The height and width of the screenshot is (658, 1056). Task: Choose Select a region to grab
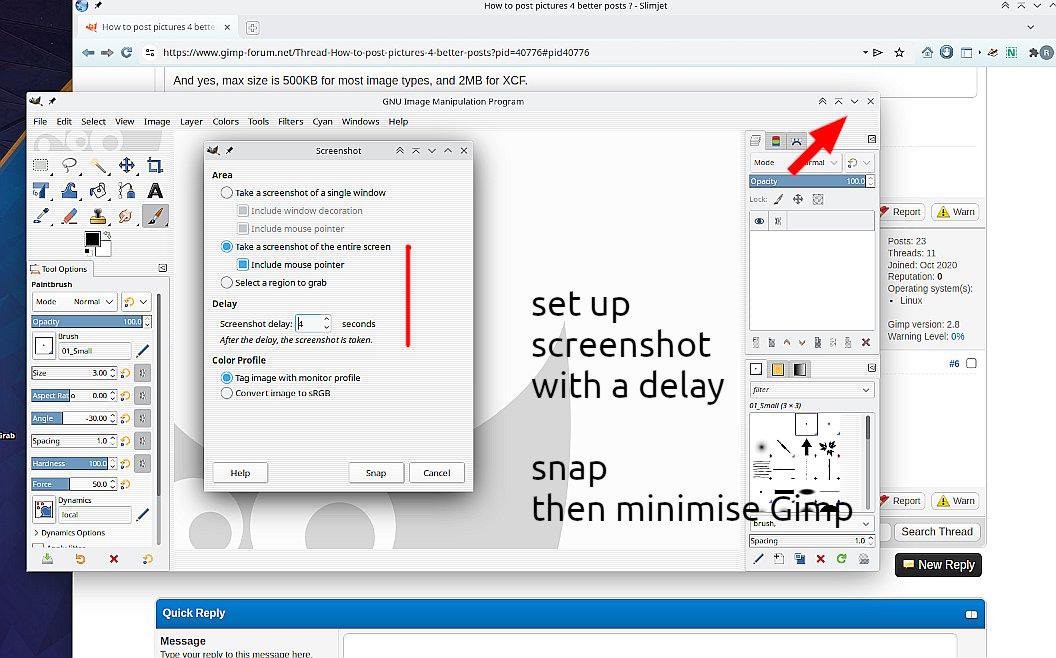click(274, 283)
